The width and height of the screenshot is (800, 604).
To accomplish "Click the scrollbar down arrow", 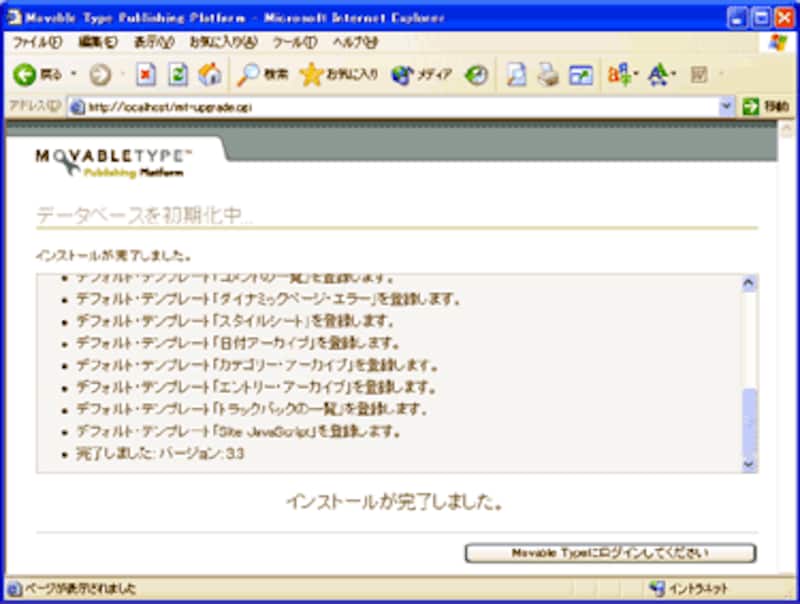I will tap(746, 463).
